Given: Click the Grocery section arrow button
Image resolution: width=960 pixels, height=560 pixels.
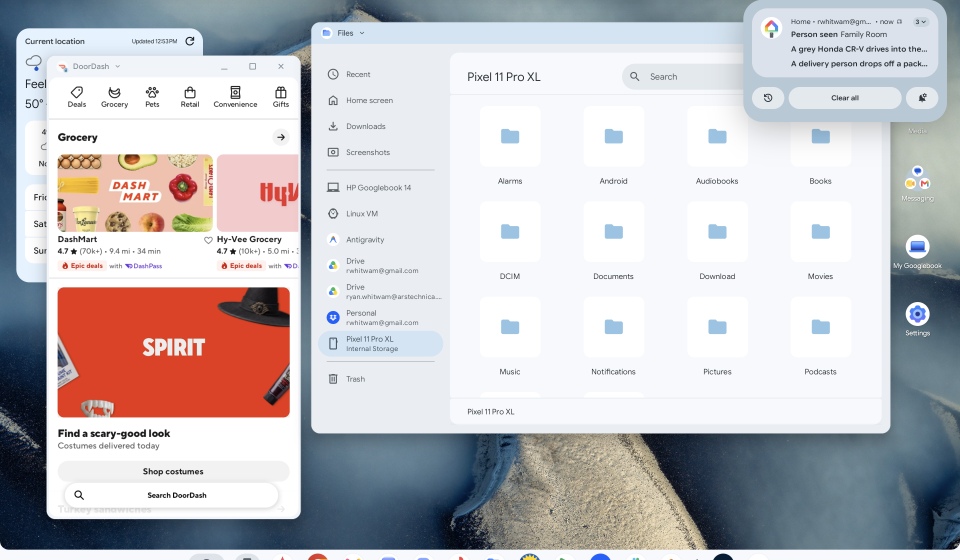Looking at the screenshot, I should click(x=281, y=137).
